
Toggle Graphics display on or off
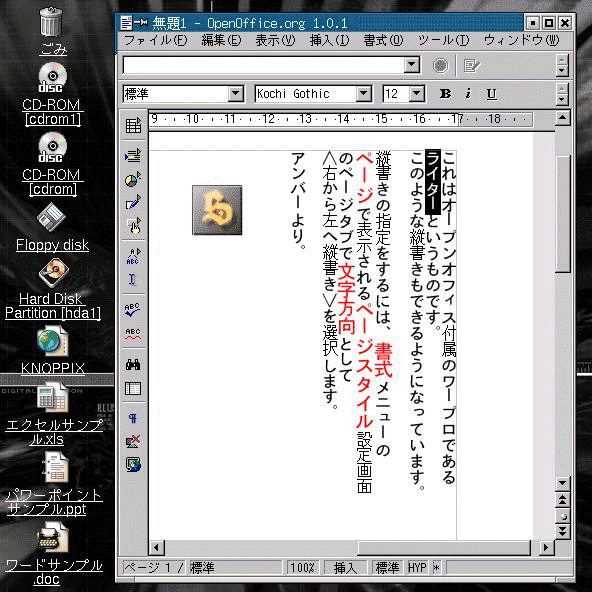[133, 441]
